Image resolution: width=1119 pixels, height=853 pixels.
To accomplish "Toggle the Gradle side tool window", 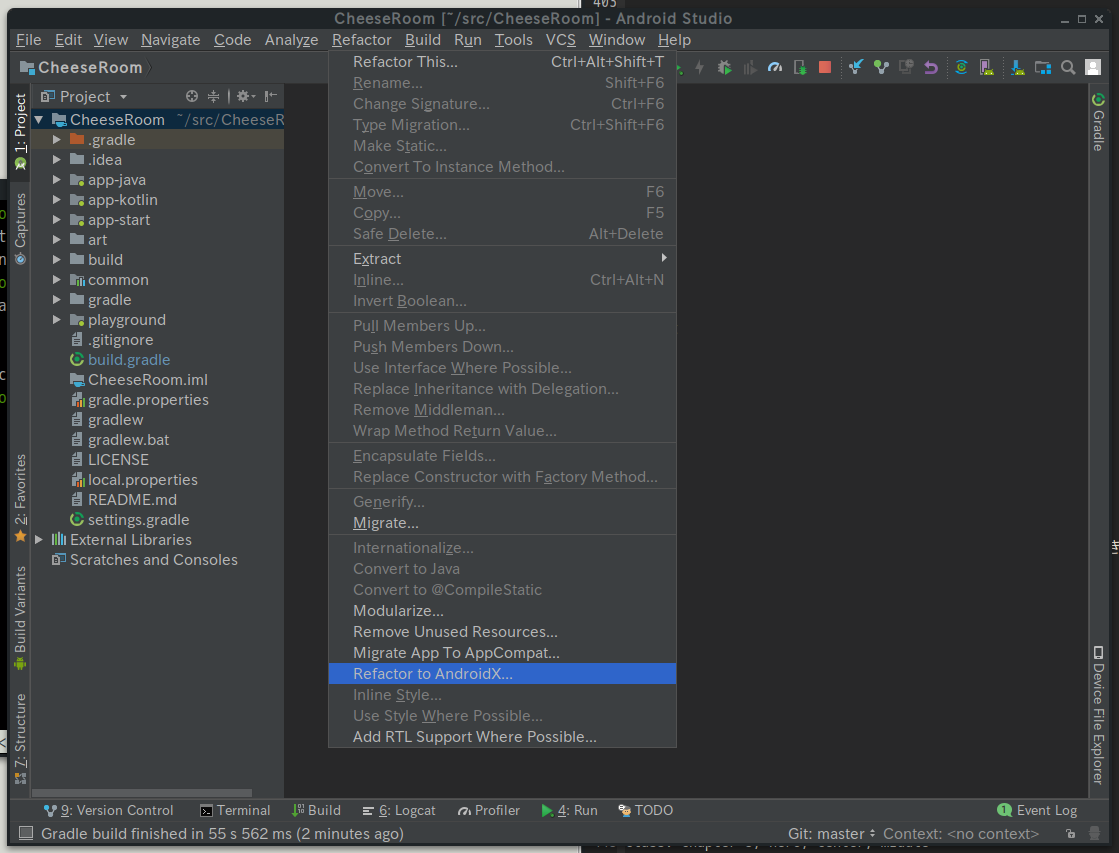I will (x=1098, y=121).
